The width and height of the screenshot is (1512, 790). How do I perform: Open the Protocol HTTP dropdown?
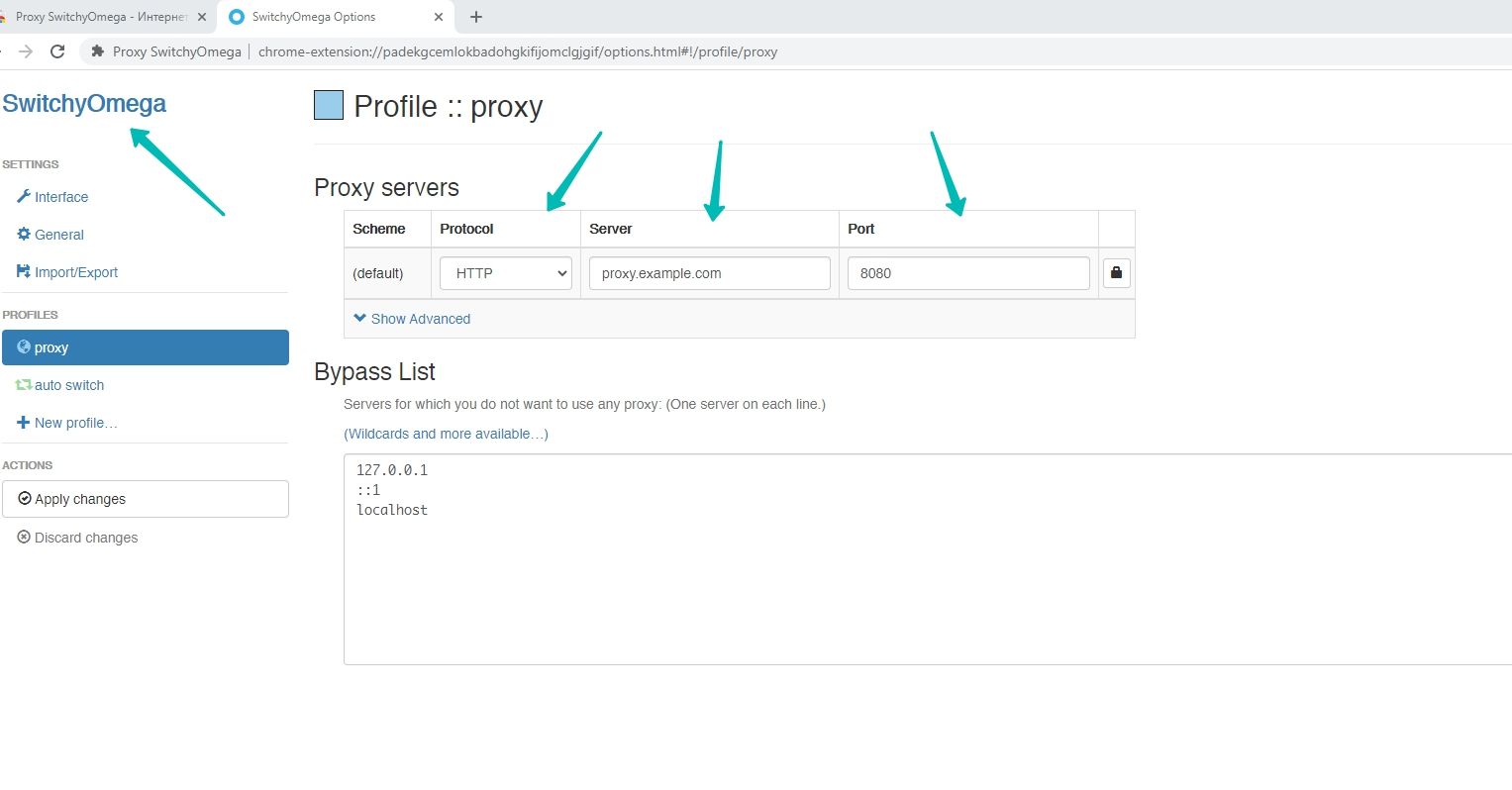pos(506,273)
